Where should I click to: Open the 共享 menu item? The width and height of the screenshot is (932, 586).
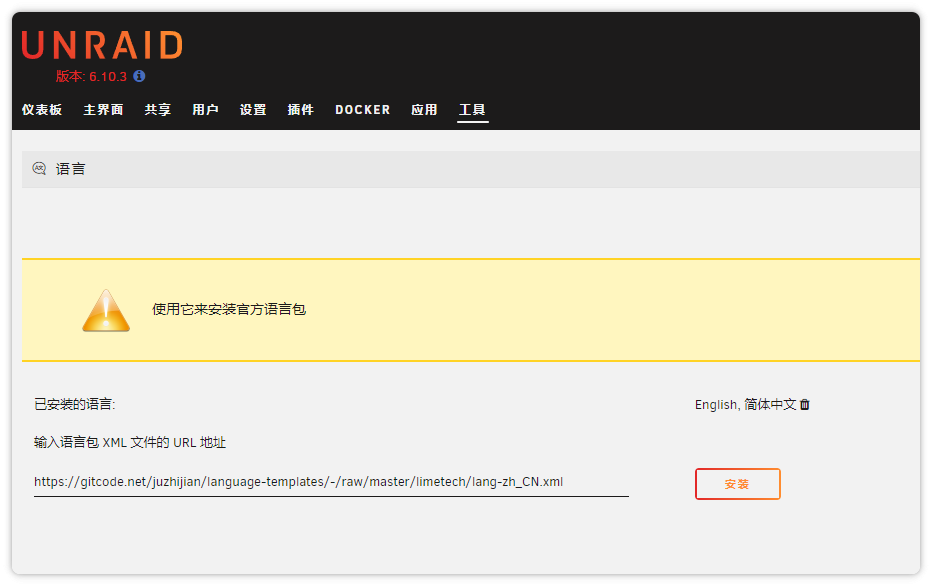(158, 110)
